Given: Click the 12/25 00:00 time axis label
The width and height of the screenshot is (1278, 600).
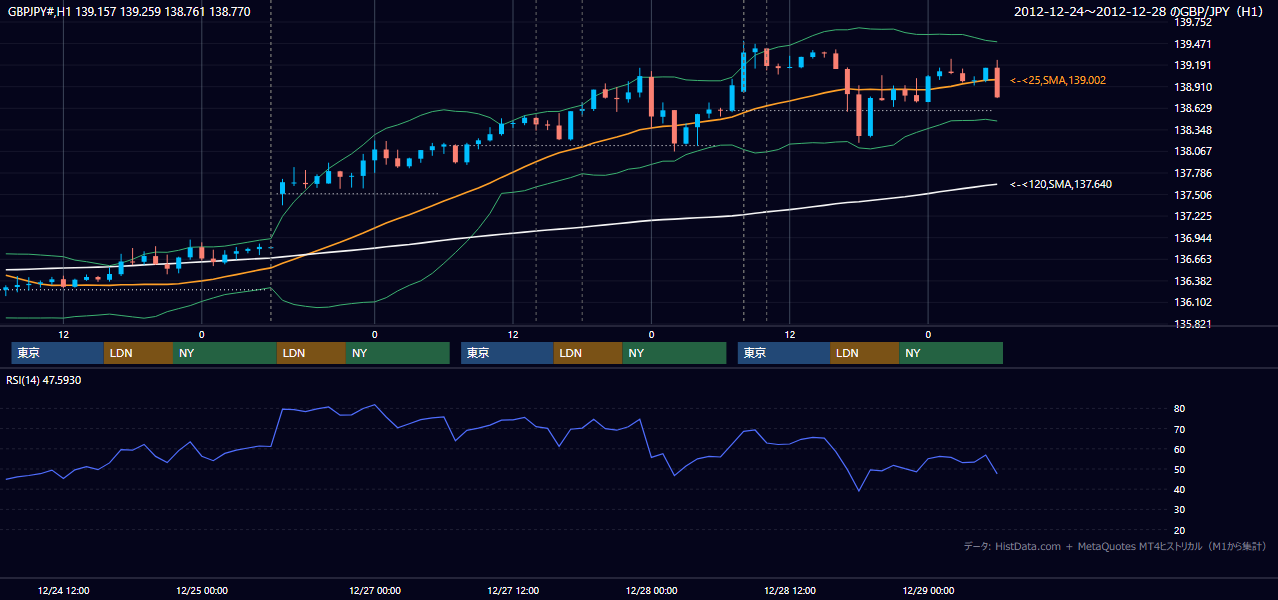Looking at the screenshot, I should (202, 590).
